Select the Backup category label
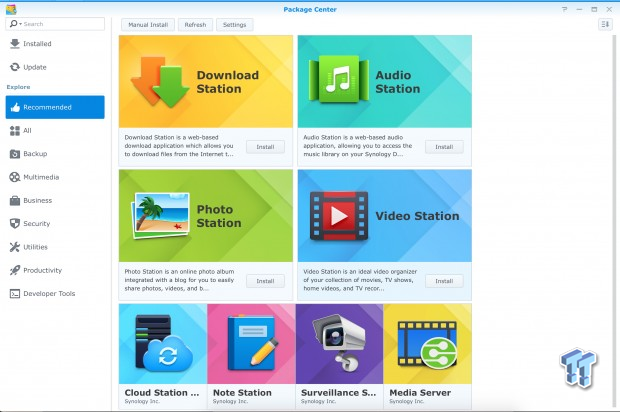Image resolution: width=620 pixels, height=412 pixels. [x=35, y=154]
